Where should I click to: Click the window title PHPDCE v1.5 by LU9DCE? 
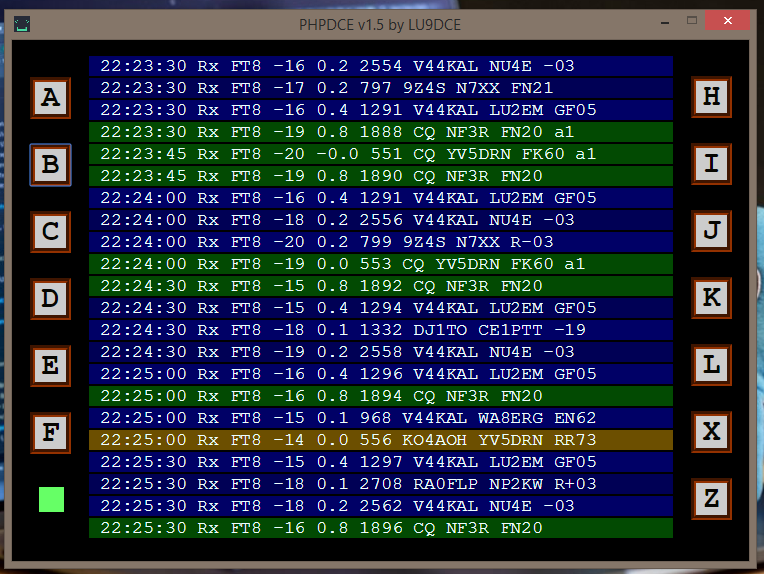(380, 24)
